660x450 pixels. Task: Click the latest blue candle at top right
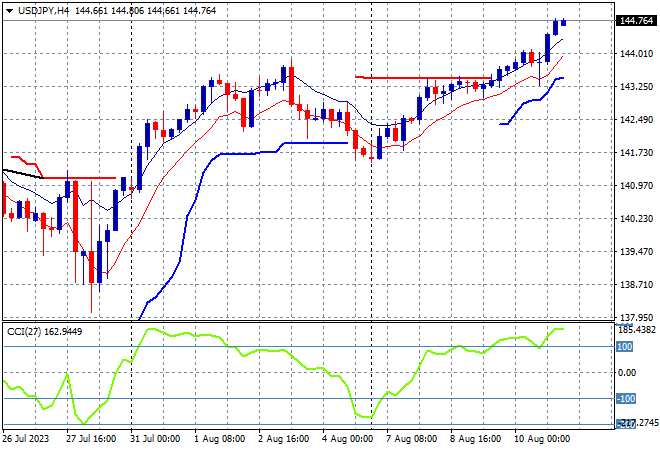564,22
